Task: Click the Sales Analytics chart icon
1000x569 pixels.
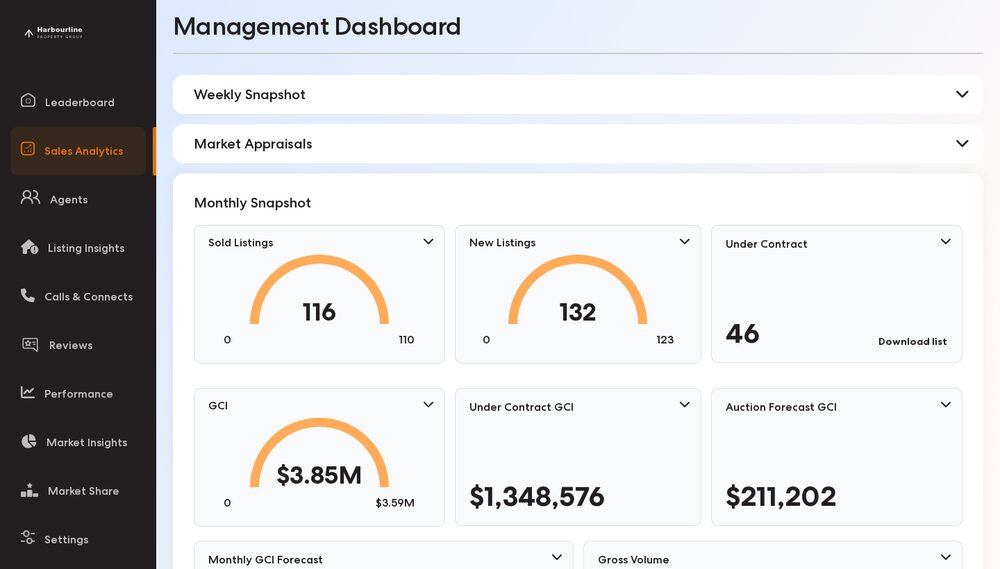Action: pyautogui.click(x=27, y=149)
